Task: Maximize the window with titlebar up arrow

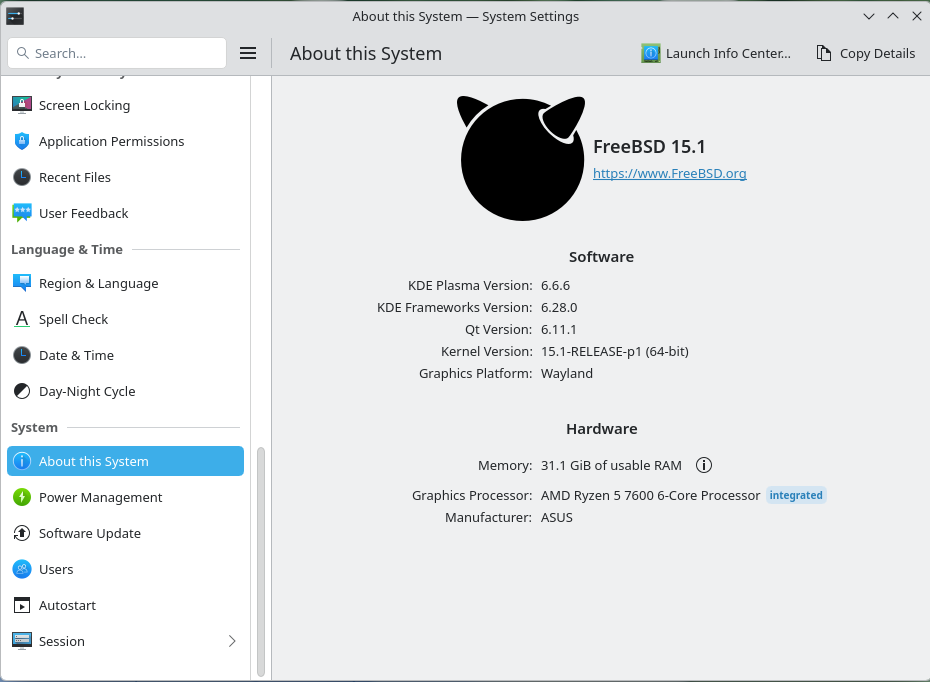Action: pyautogui.click(x=893, y=16)
